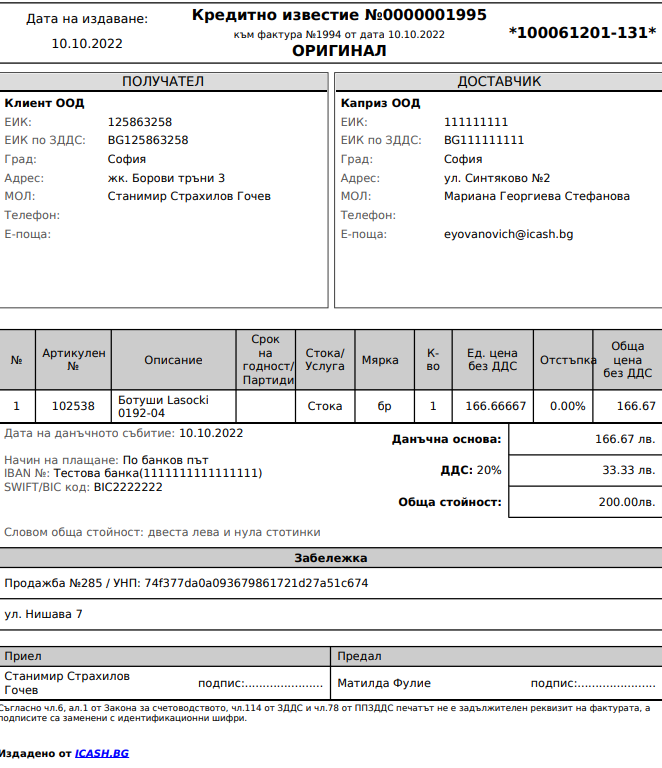This screenshot has height=768, width=662.
Task: Click the ДОСТАВЧИК section header
Action: click(x=499, y=81)
